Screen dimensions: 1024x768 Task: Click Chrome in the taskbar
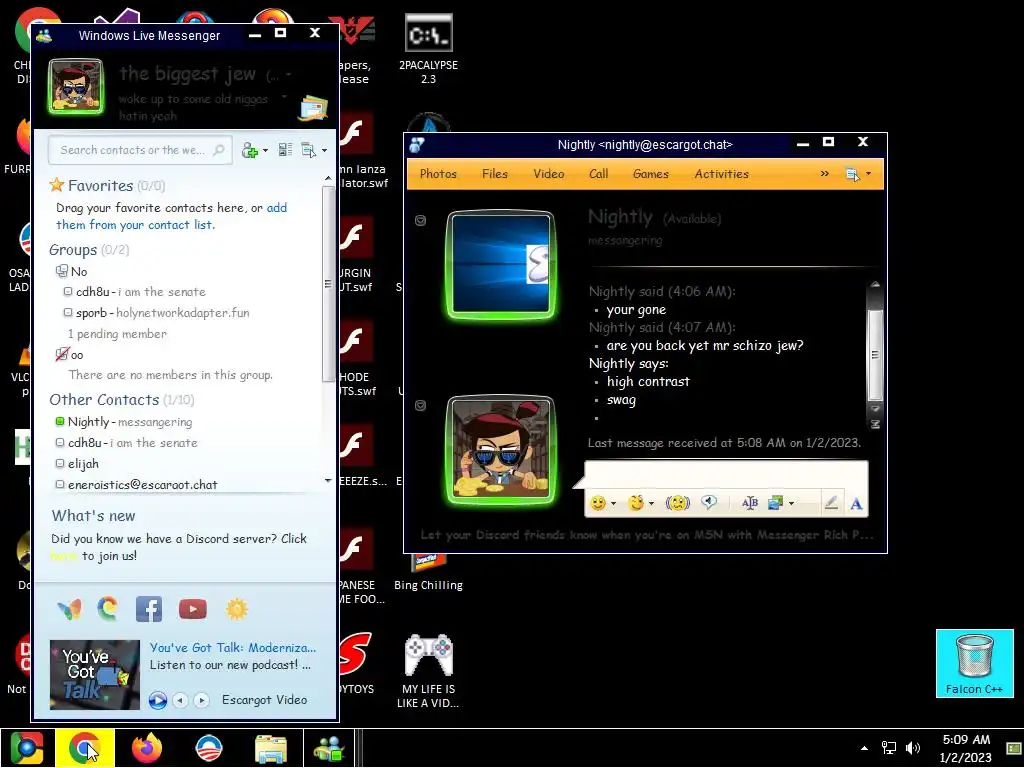85,748
